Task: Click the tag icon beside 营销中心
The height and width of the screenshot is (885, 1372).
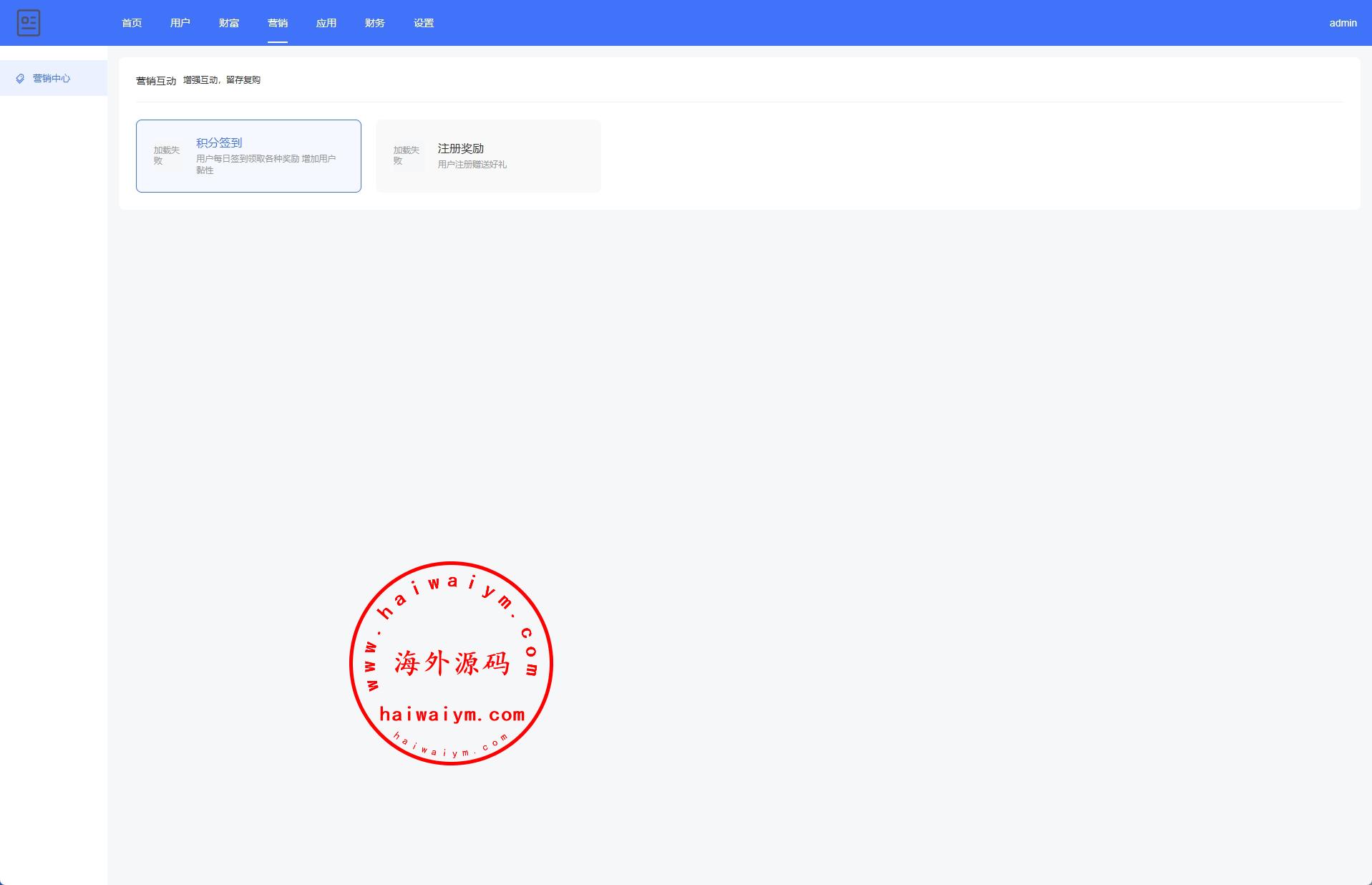Action: [x=20, y=79]
